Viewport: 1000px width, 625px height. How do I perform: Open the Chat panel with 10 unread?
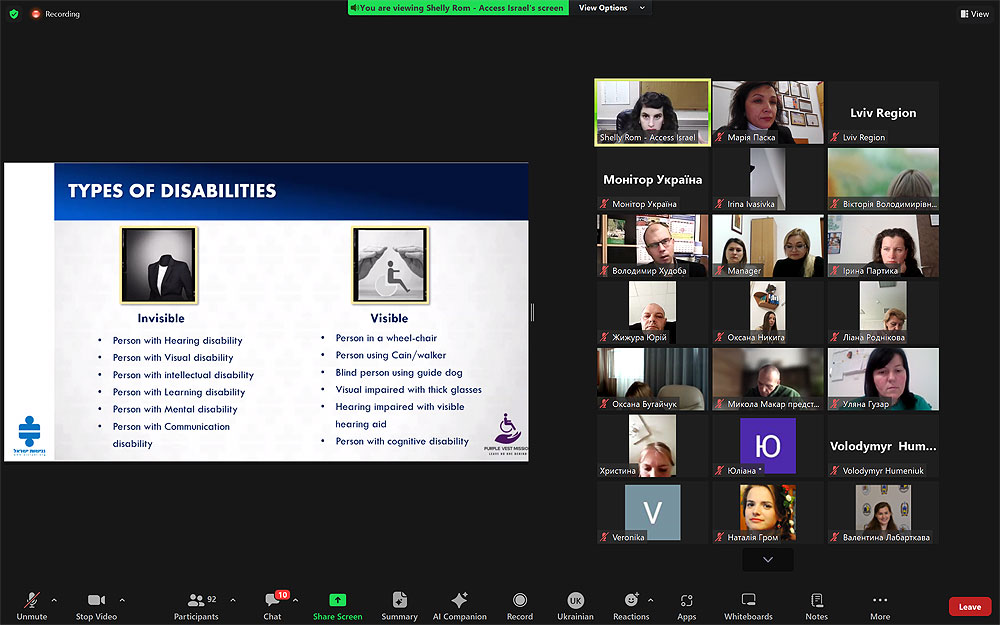(272, 607)
